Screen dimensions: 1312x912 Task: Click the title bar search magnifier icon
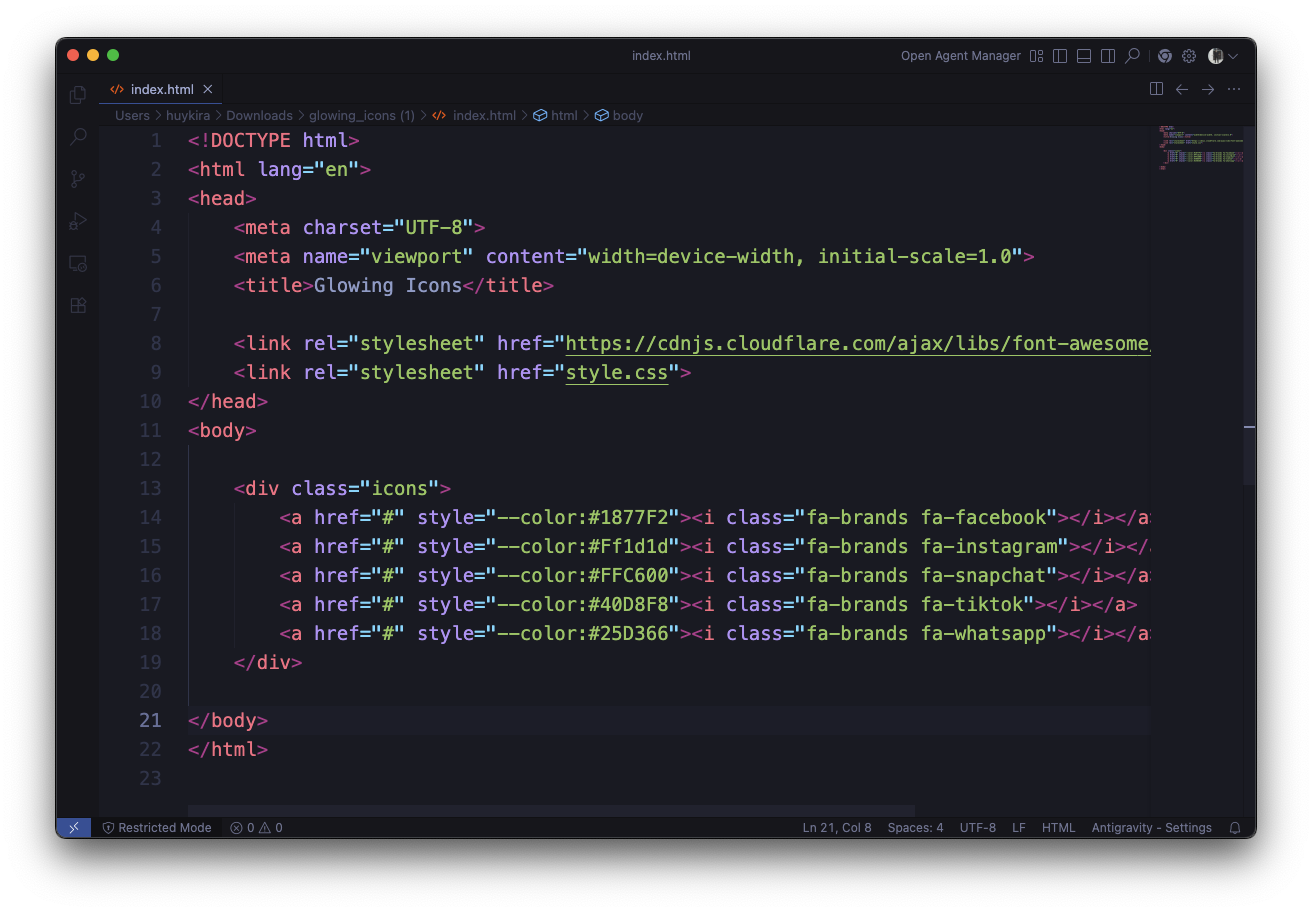coord(1132,56)
